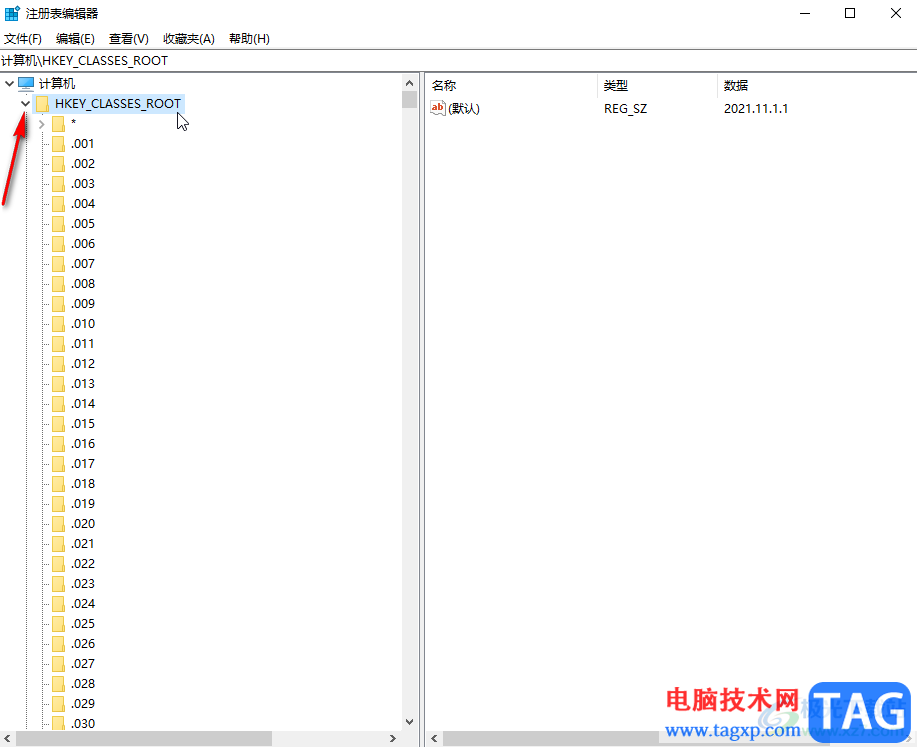Click the .012 key folder icon
917x747 pixels.
58,364
